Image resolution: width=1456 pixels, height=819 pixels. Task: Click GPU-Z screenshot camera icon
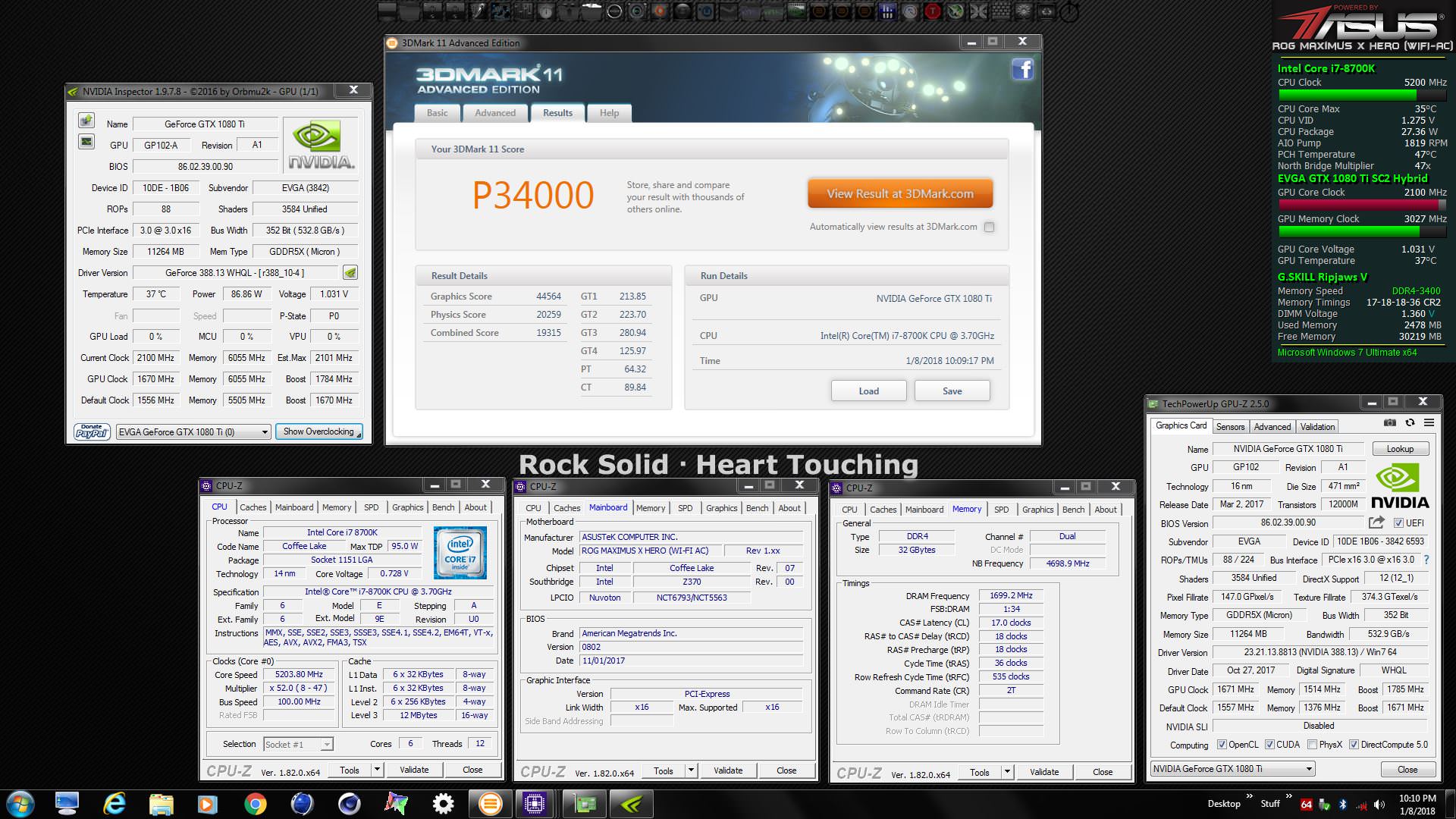coord(1389,423)
